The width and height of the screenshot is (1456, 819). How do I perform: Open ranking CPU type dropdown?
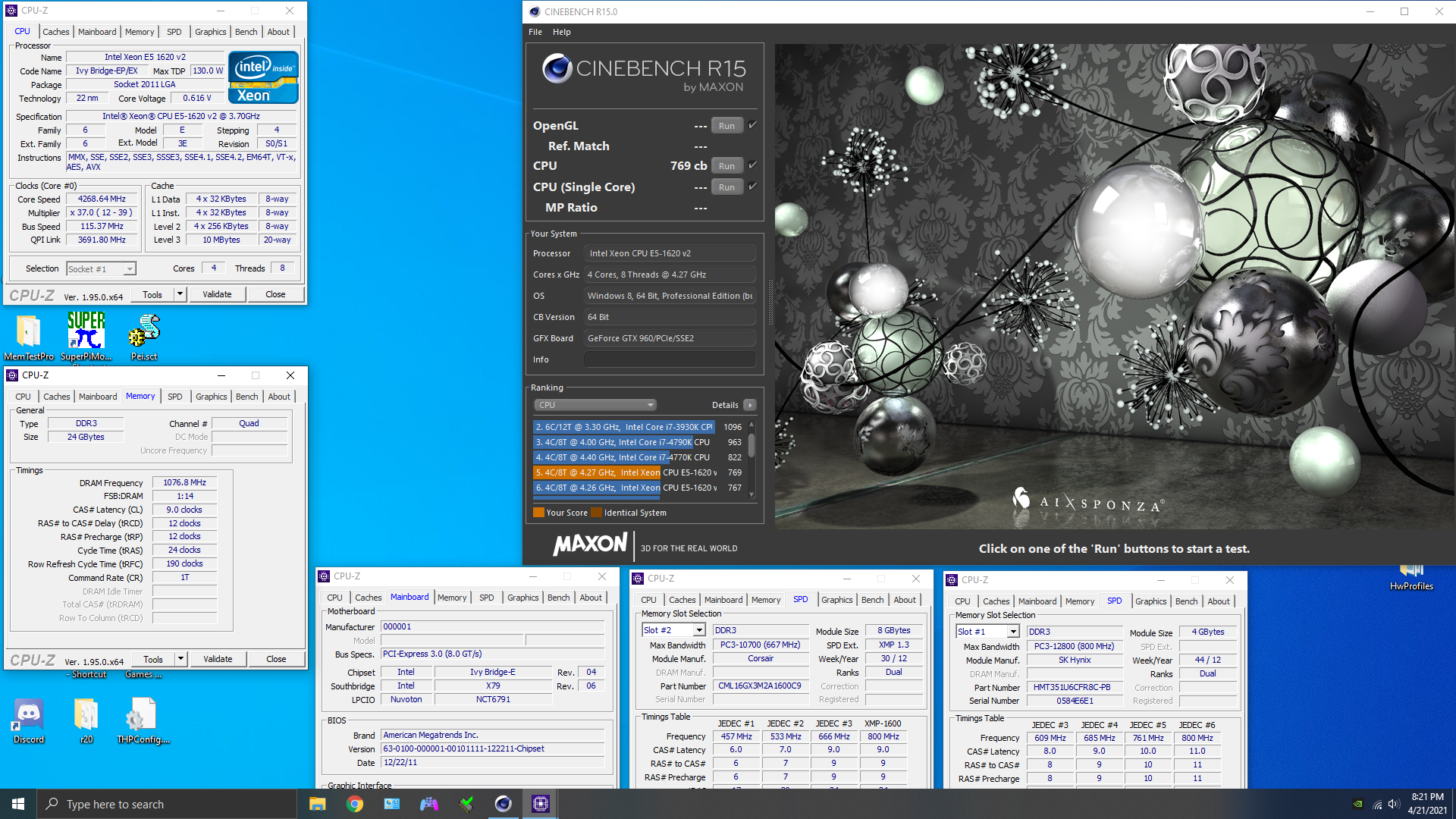tap(595, 405)
